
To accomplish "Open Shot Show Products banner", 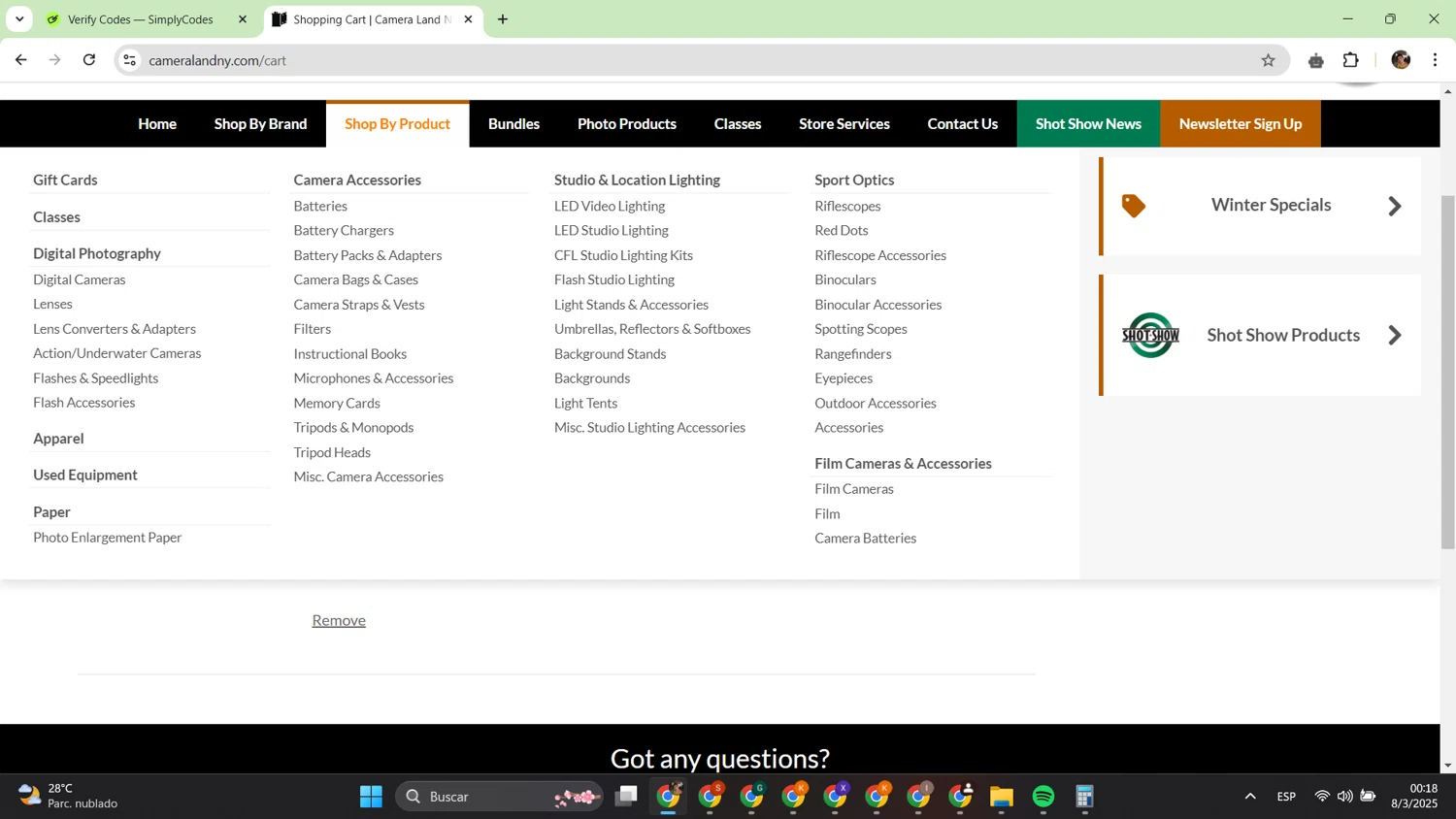I will tap(1261, 335).
